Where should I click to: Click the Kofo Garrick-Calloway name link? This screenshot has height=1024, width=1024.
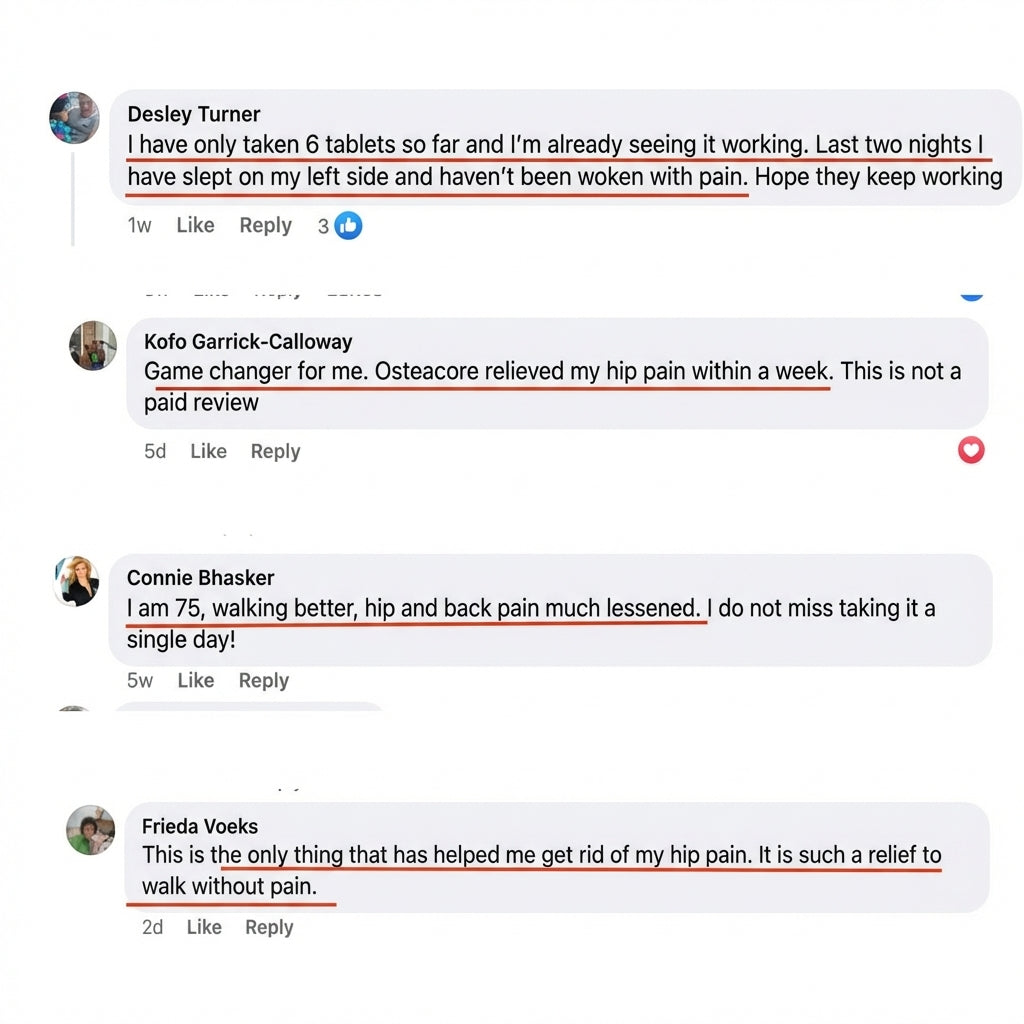pos(248,342)
